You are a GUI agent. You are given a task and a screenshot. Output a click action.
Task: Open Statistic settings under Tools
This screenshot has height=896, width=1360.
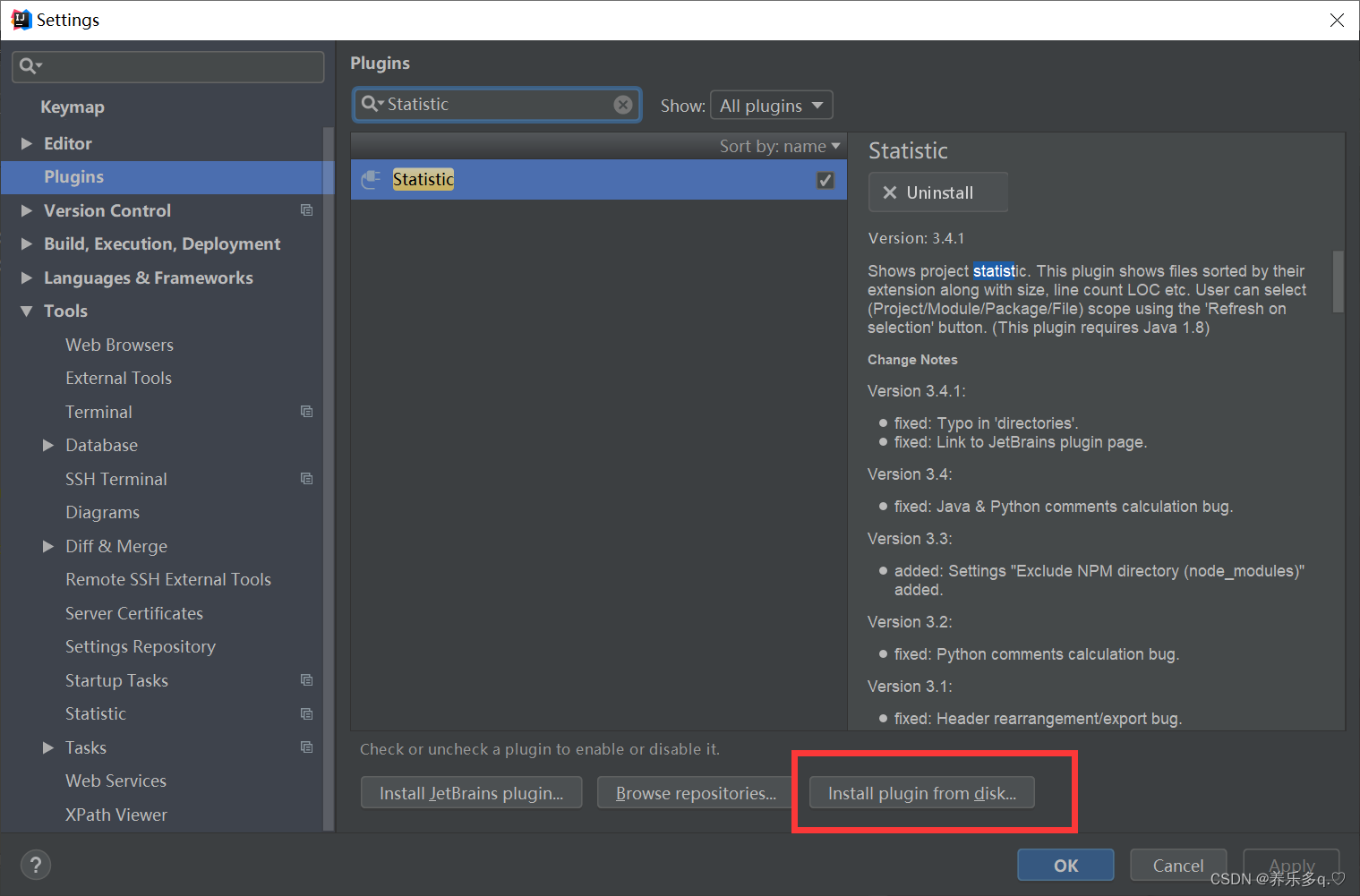(x=96, y=713)
